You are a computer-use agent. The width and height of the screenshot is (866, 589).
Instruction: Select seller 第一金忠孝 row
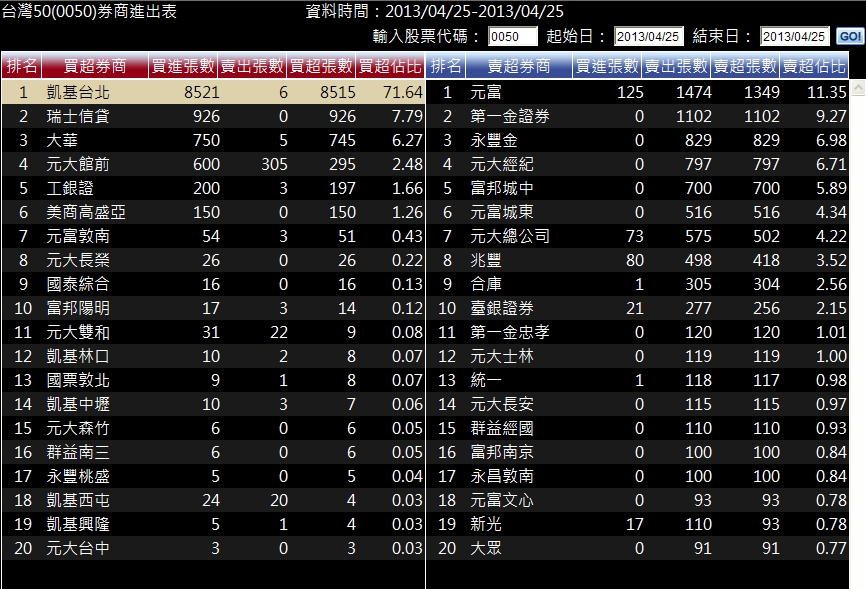tap(637, 332)
